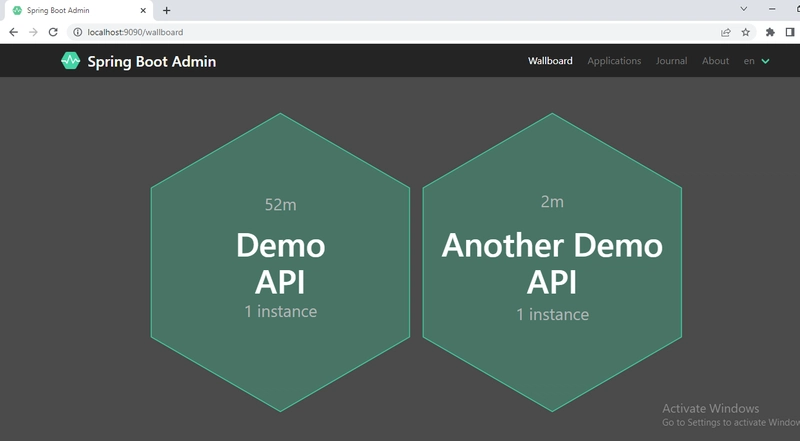View site information icon in address bar
Screen dimensions: 800x441
(78, 32)
